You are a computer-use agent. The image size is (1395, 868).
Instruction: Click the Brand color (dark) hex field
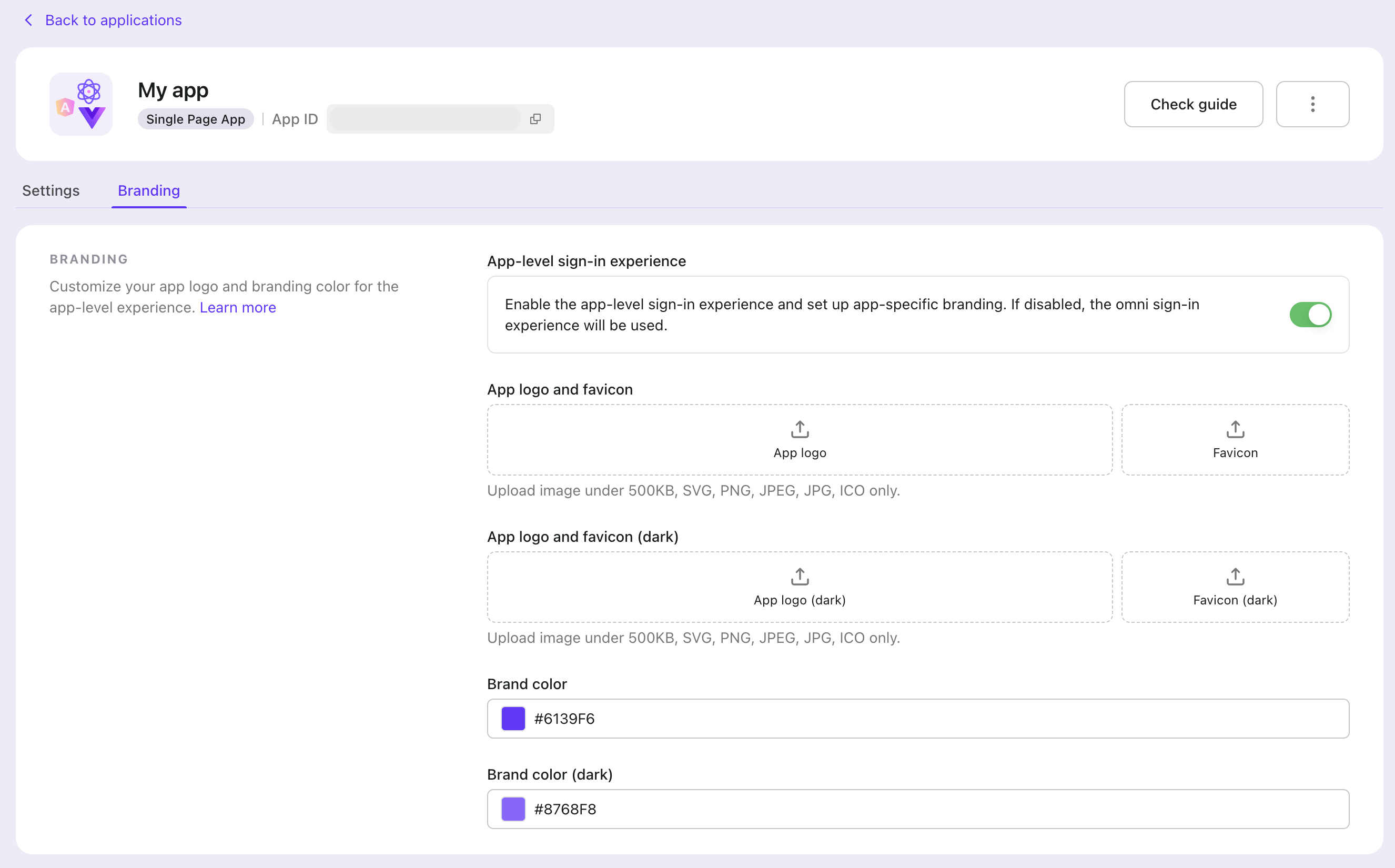(x=917, y=809)
